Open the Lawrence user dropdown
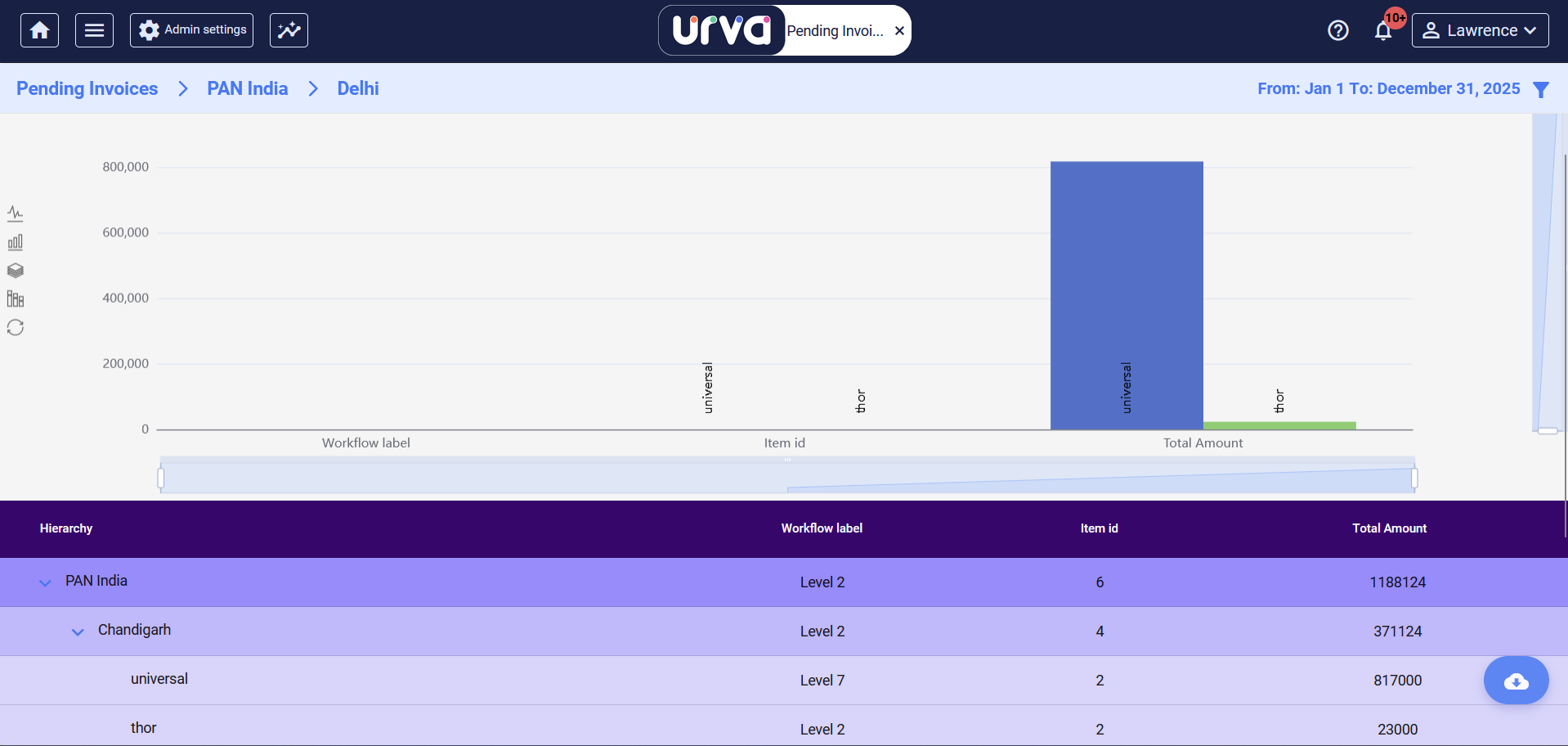The image size is (1568, 746). 1480,30
